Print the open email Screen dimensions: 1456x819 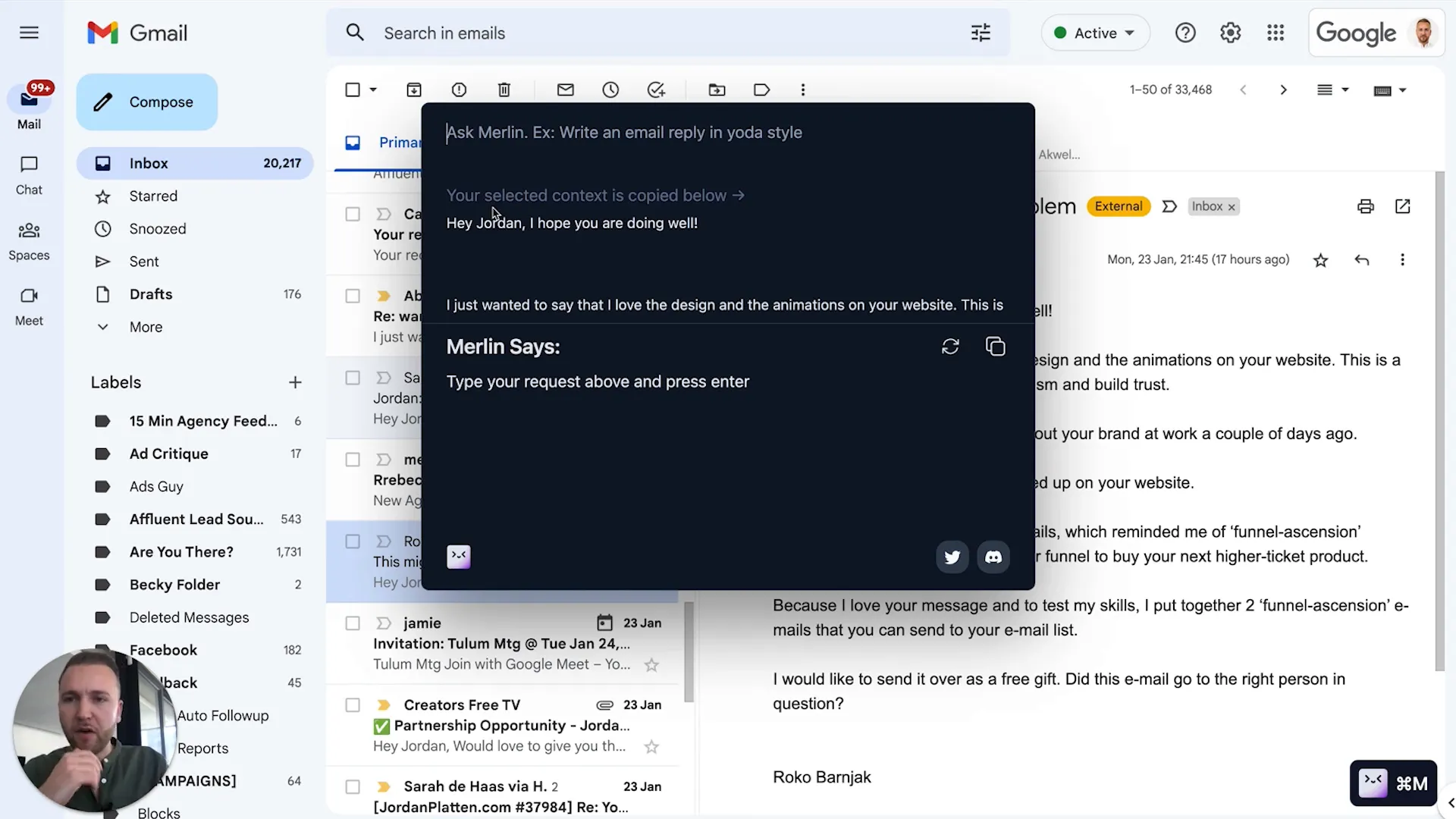click(1365, 206)
